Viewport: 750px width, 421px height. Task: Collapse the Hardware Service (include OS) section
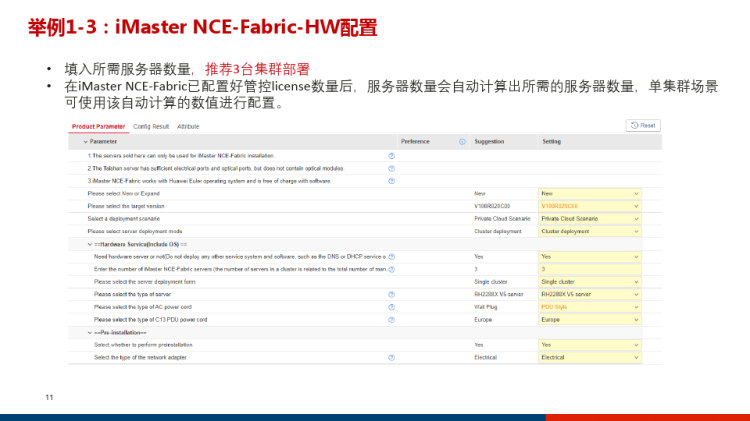tap(89, 244)
